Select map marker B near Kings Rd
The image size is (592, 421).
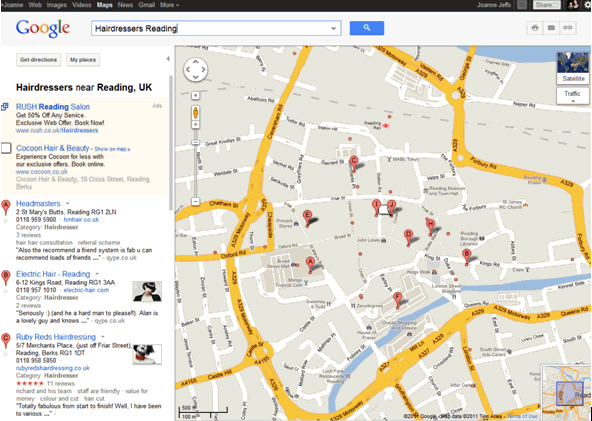[x=467, y=257]
